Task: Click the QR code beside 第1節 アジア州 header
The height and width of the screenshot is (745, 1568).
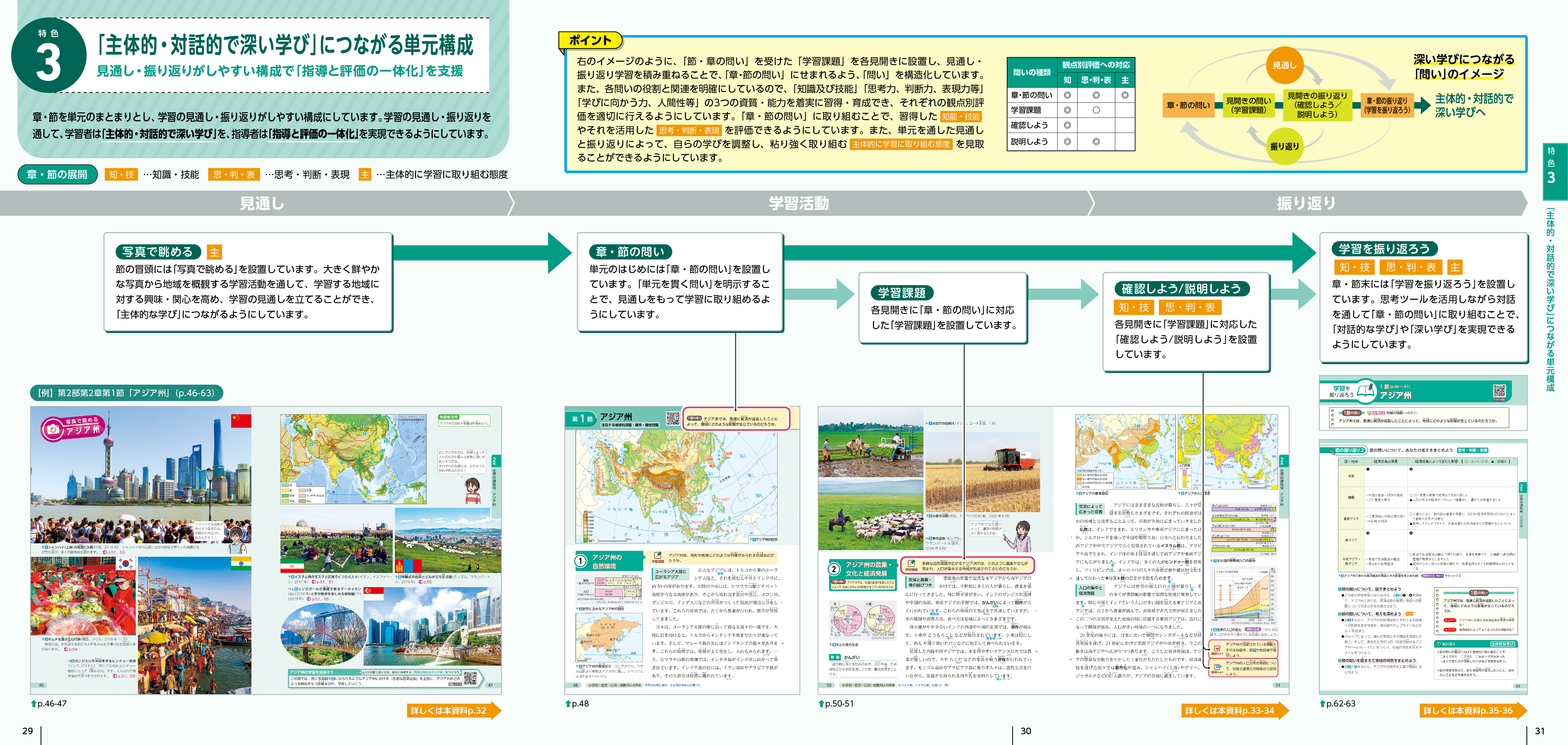Action: (x=673, y=418)
